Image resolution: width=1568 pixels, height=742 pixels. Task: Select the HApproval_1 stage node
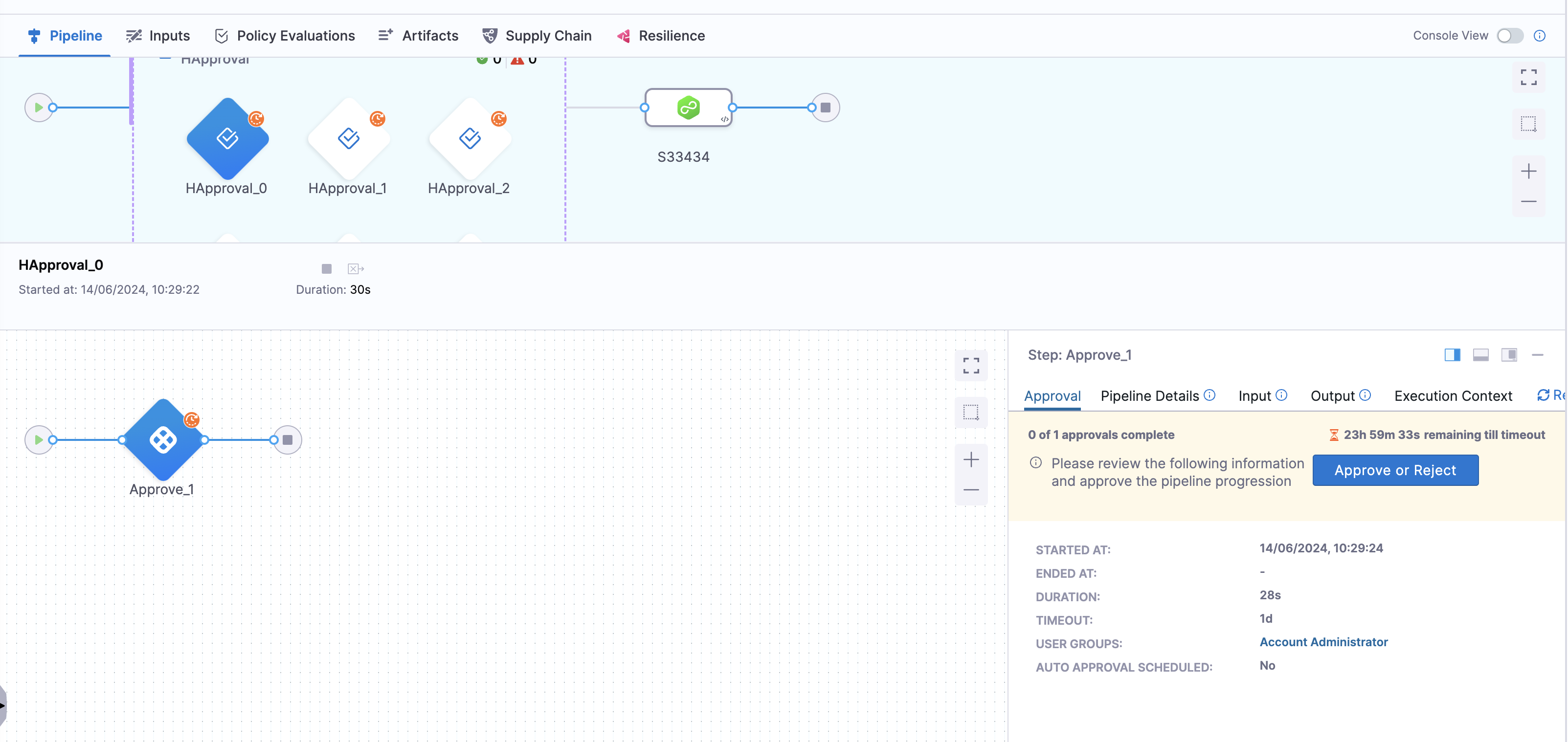click(348, 139)
